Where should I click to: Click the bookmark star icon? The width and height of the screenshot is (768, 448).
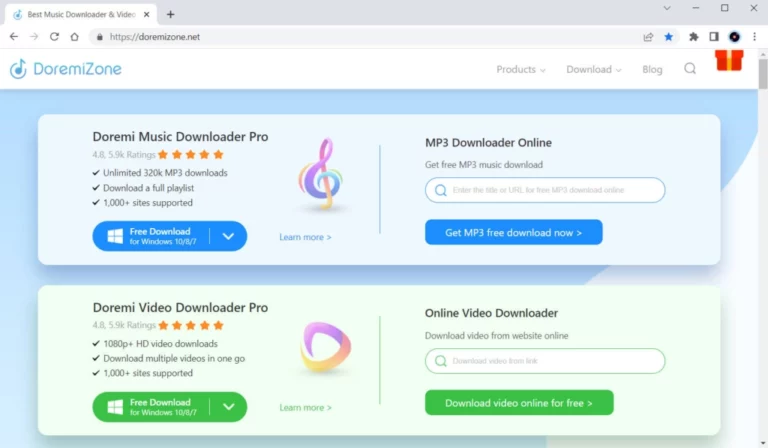(669, 37)
